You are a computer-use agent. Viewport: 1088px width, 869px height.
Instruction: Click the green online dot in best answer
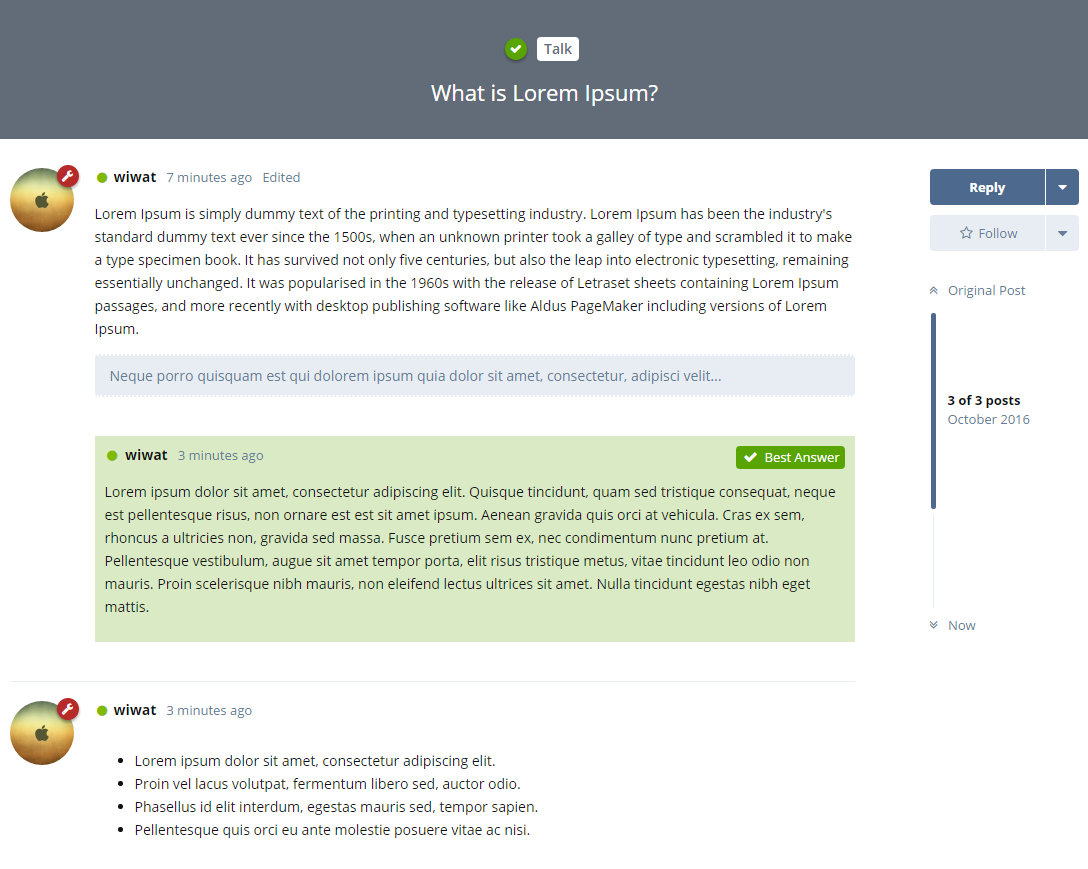[x=112, y=456]
